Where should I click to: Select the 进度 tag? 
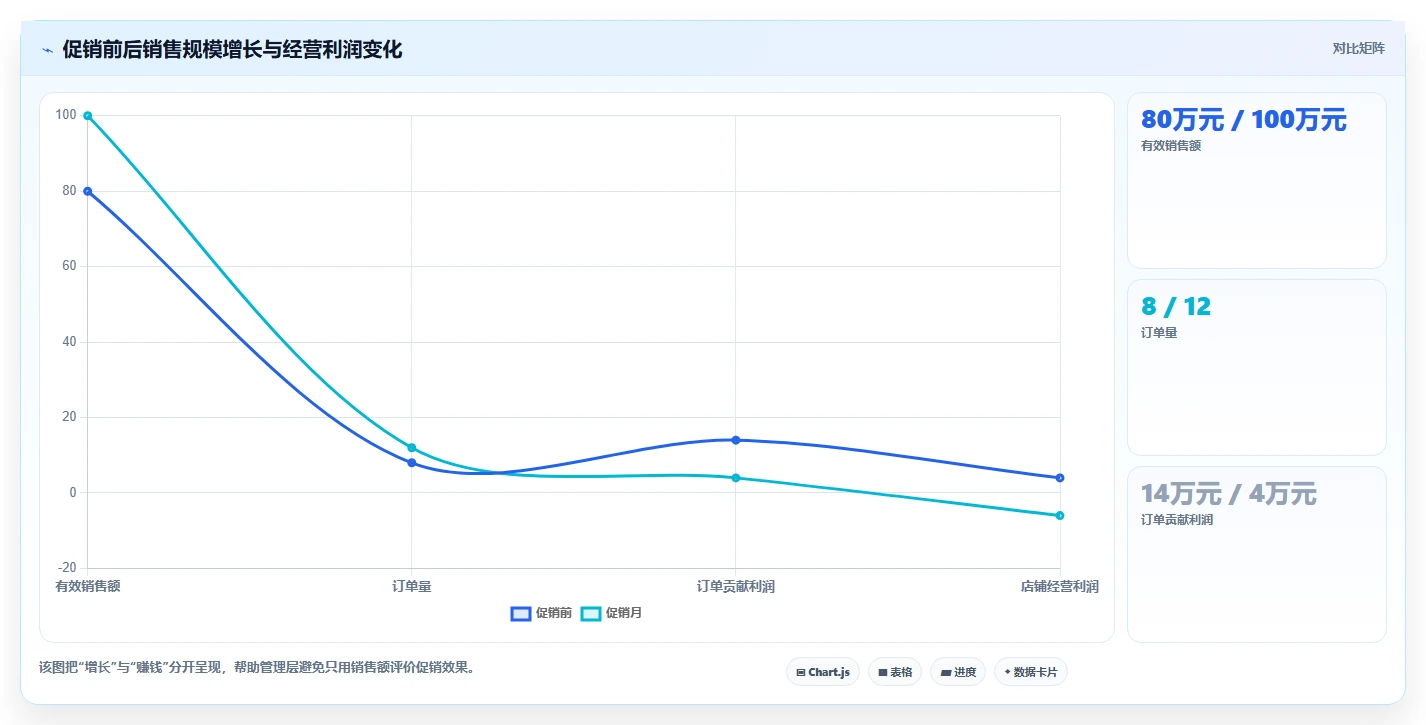click(958, 672)
